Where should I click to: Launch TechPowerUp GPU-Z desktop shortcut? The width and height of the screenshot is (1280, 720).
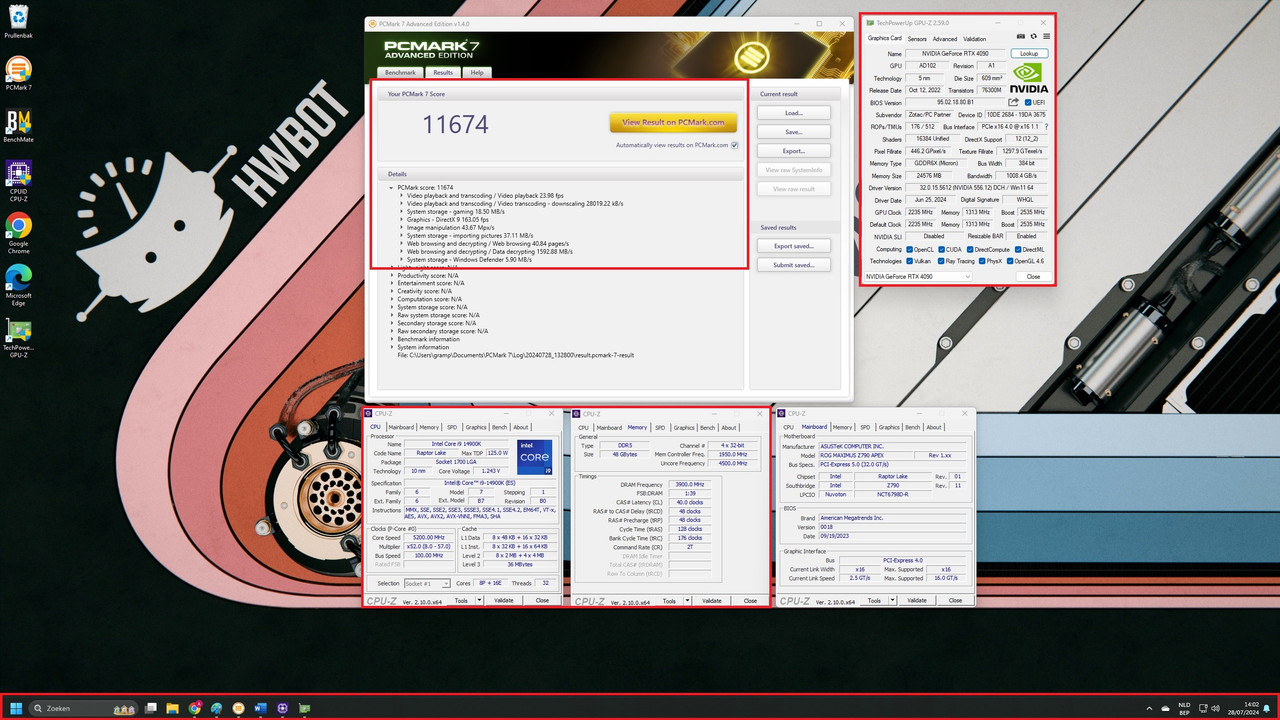coord(18,339)
